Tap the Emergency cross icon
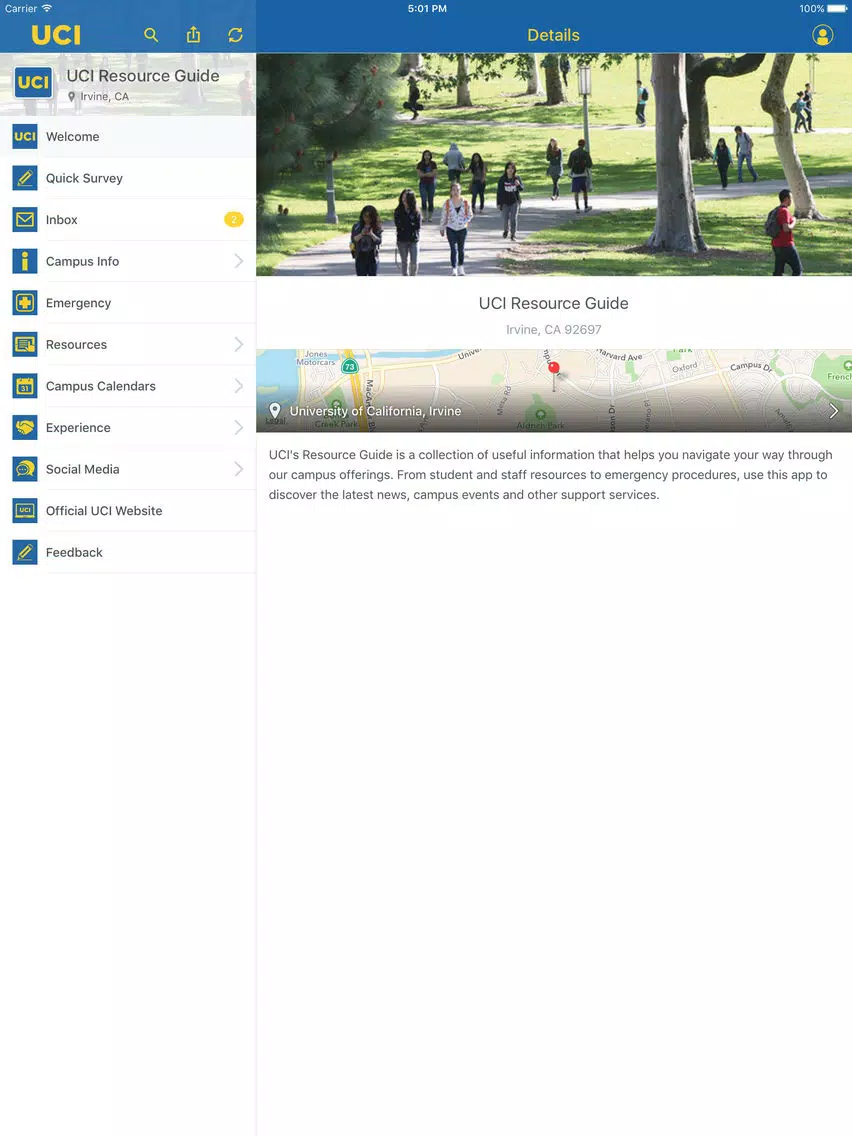 click(x=25, y=303)
